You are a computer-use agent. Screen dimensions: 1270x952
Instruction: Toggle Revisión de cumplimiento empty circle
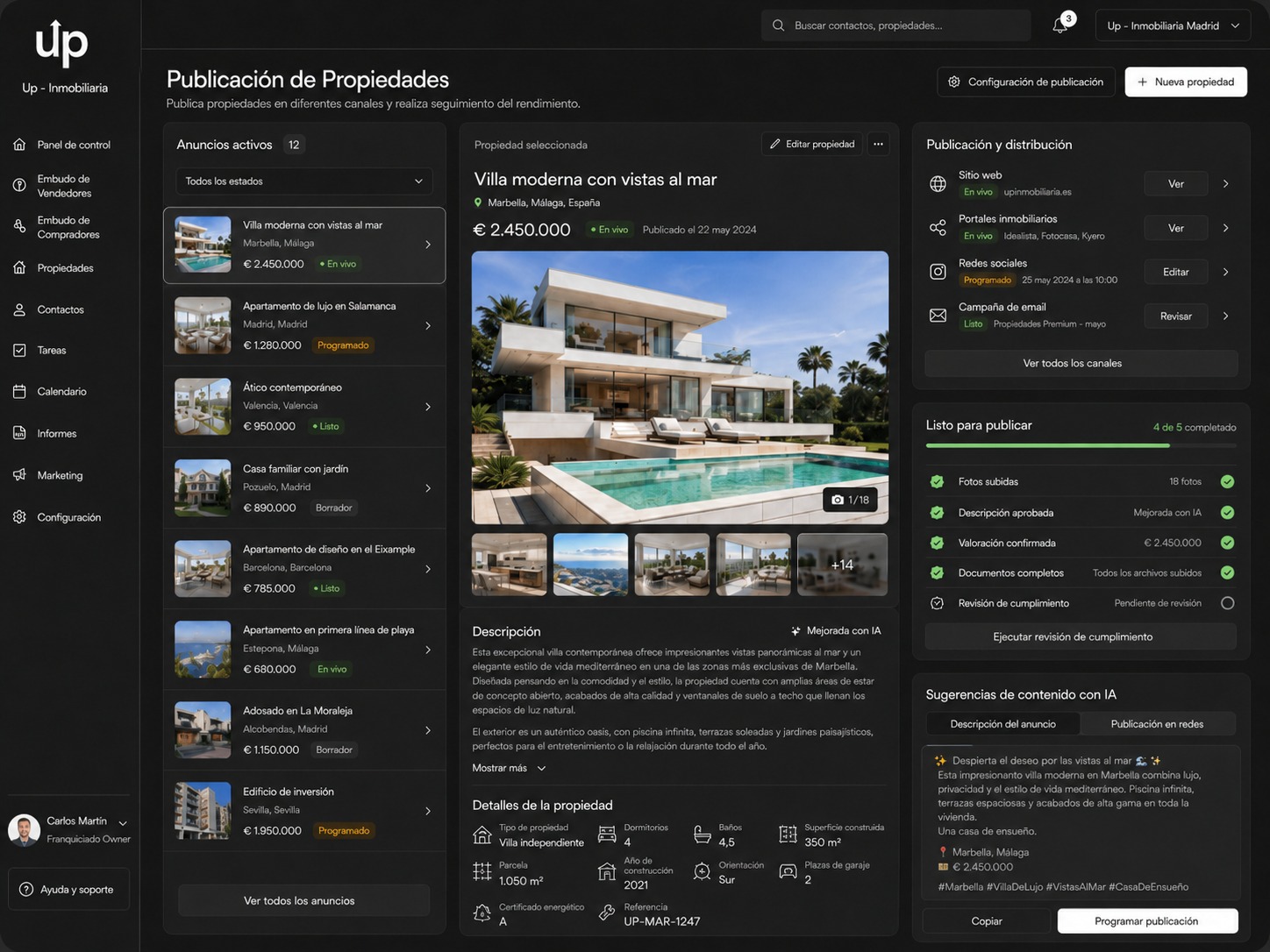point(1227,603)
